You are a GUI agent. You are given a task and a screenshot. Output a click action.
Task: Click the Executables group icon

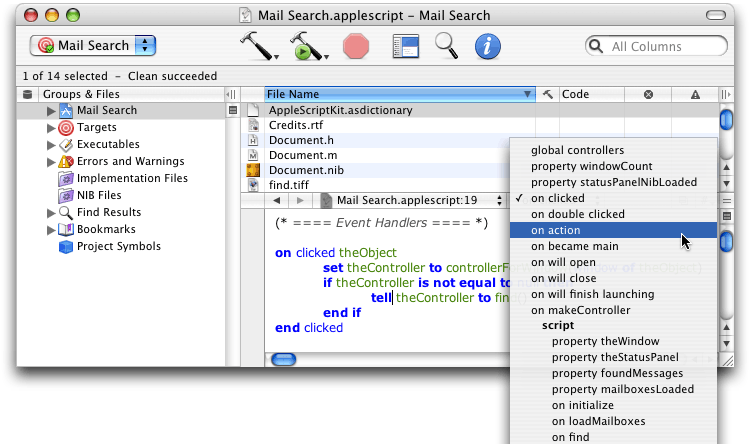tap(66, 145)
